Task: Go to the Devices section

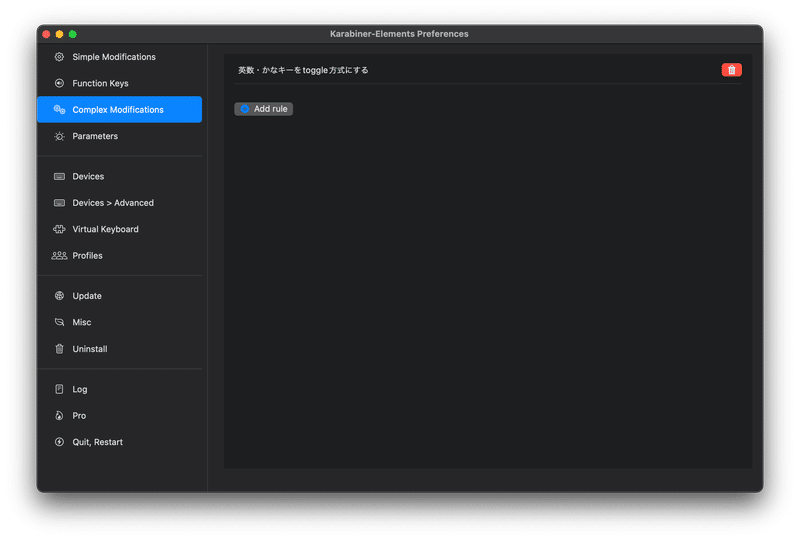Action: coord(119,177)
